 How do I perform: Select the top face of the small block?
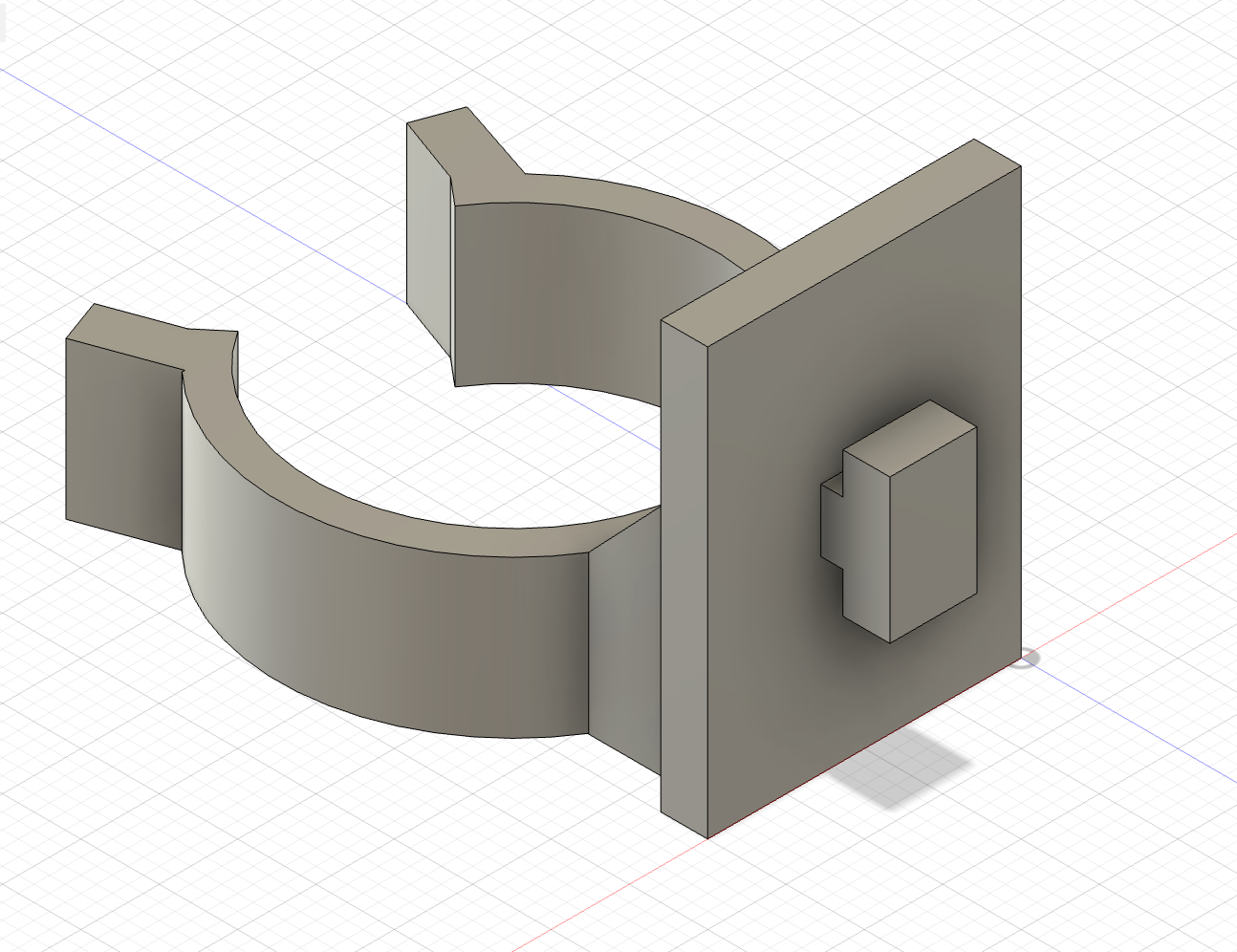point(911,438)
